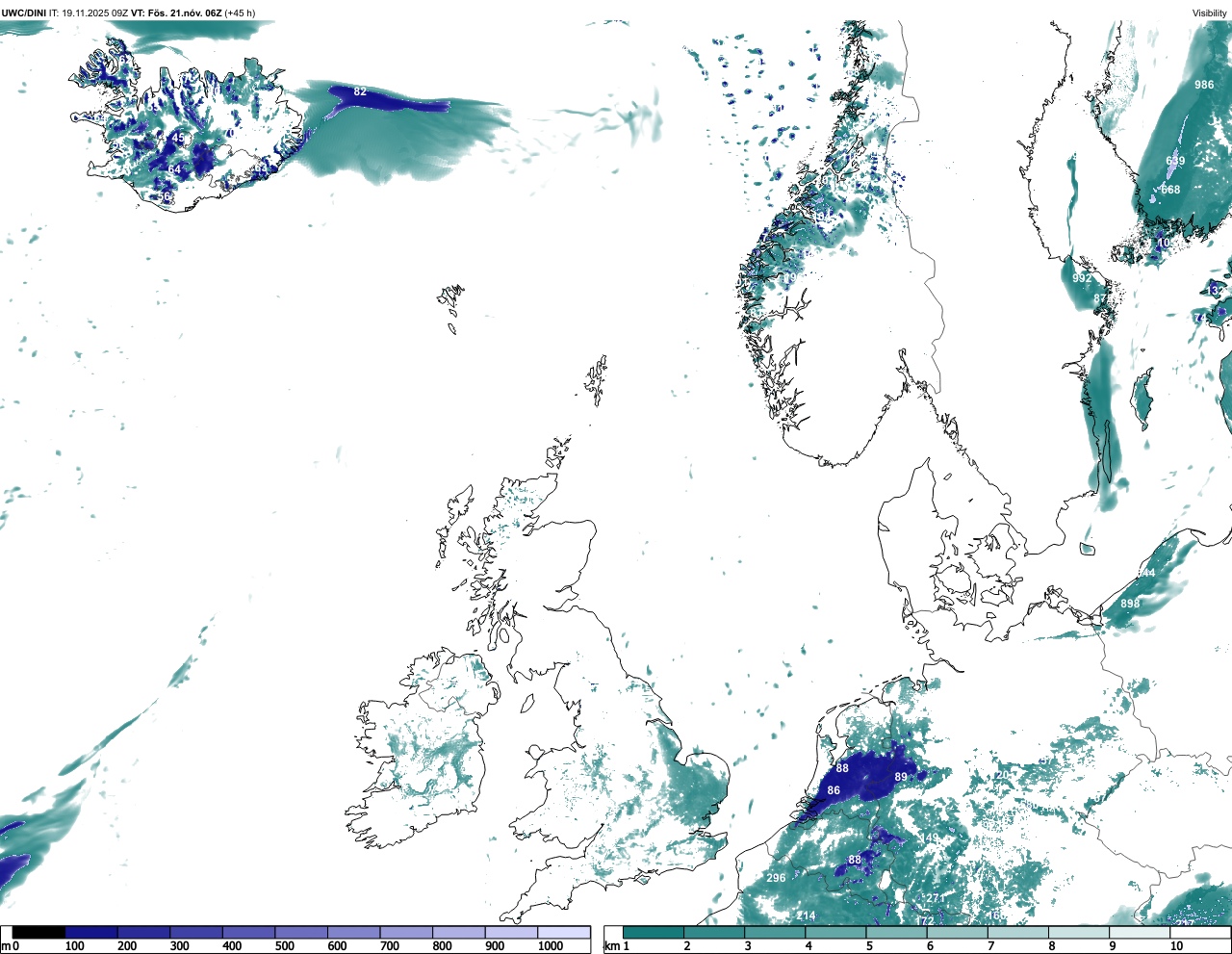Click the black 0–100 m legend swatch
1232x954 pixels.
pyautogui.click(x=38, y=932)
